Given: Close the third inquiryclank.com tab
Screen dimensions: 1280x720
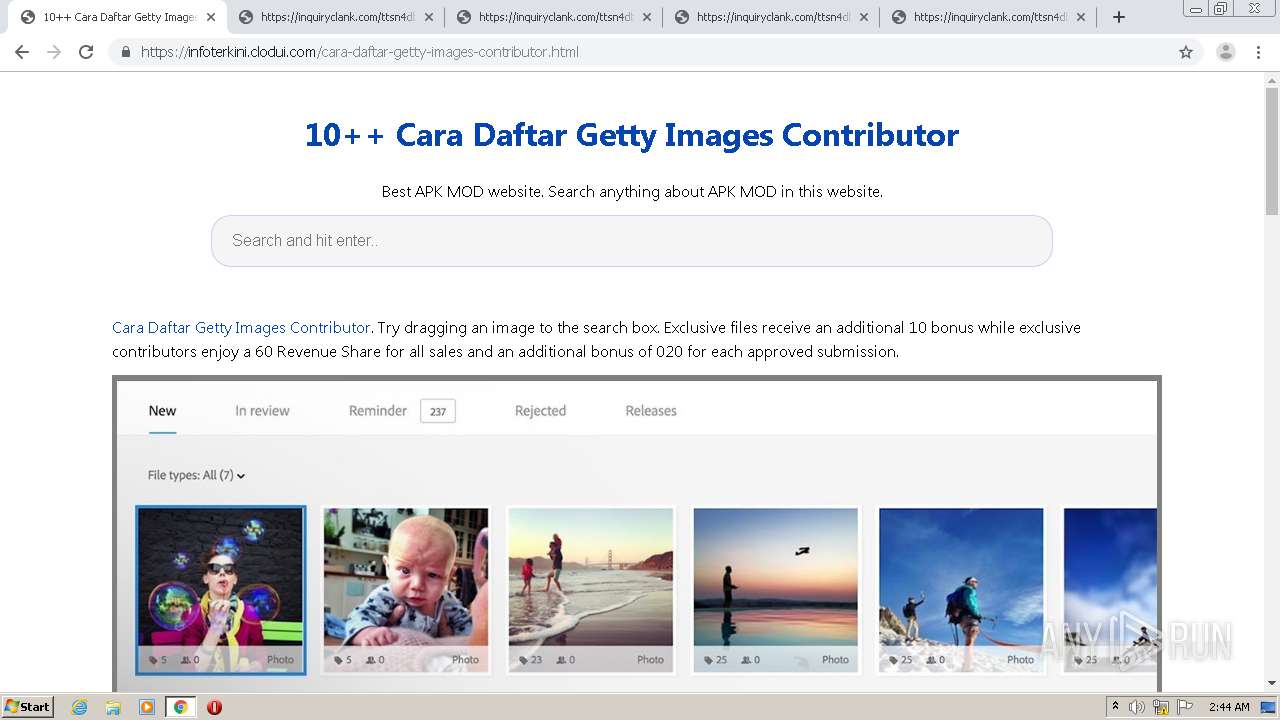Looking at the screenshot, I should (864, 17).
